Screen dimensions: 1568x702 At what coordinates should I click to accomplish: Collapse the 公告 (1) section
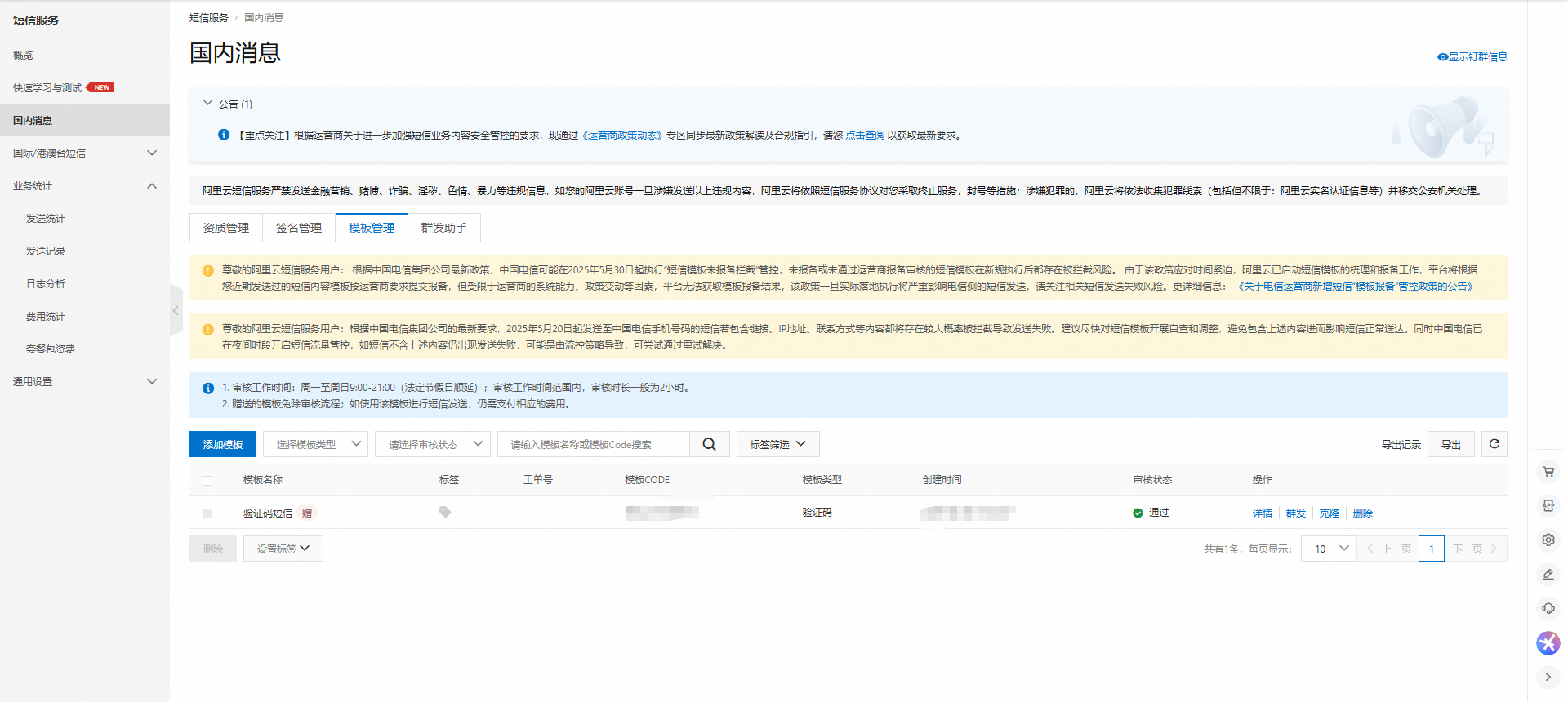click(207, 104)
